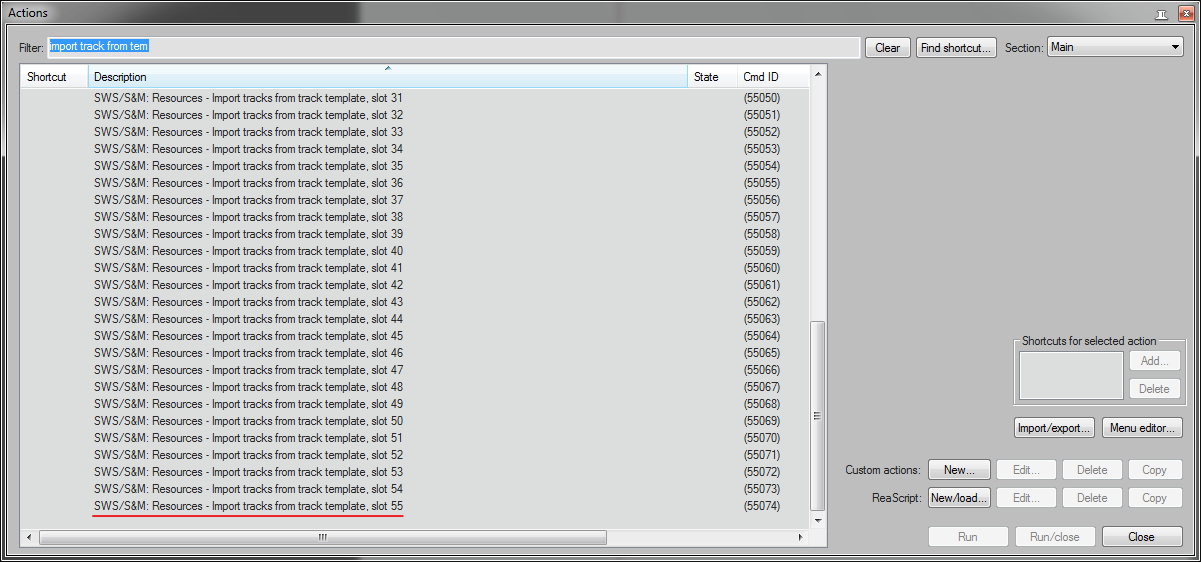Click the vertical scrollbar down arrow
The height and width of the screenshot is (562, 1201).
tap(818, 521)
